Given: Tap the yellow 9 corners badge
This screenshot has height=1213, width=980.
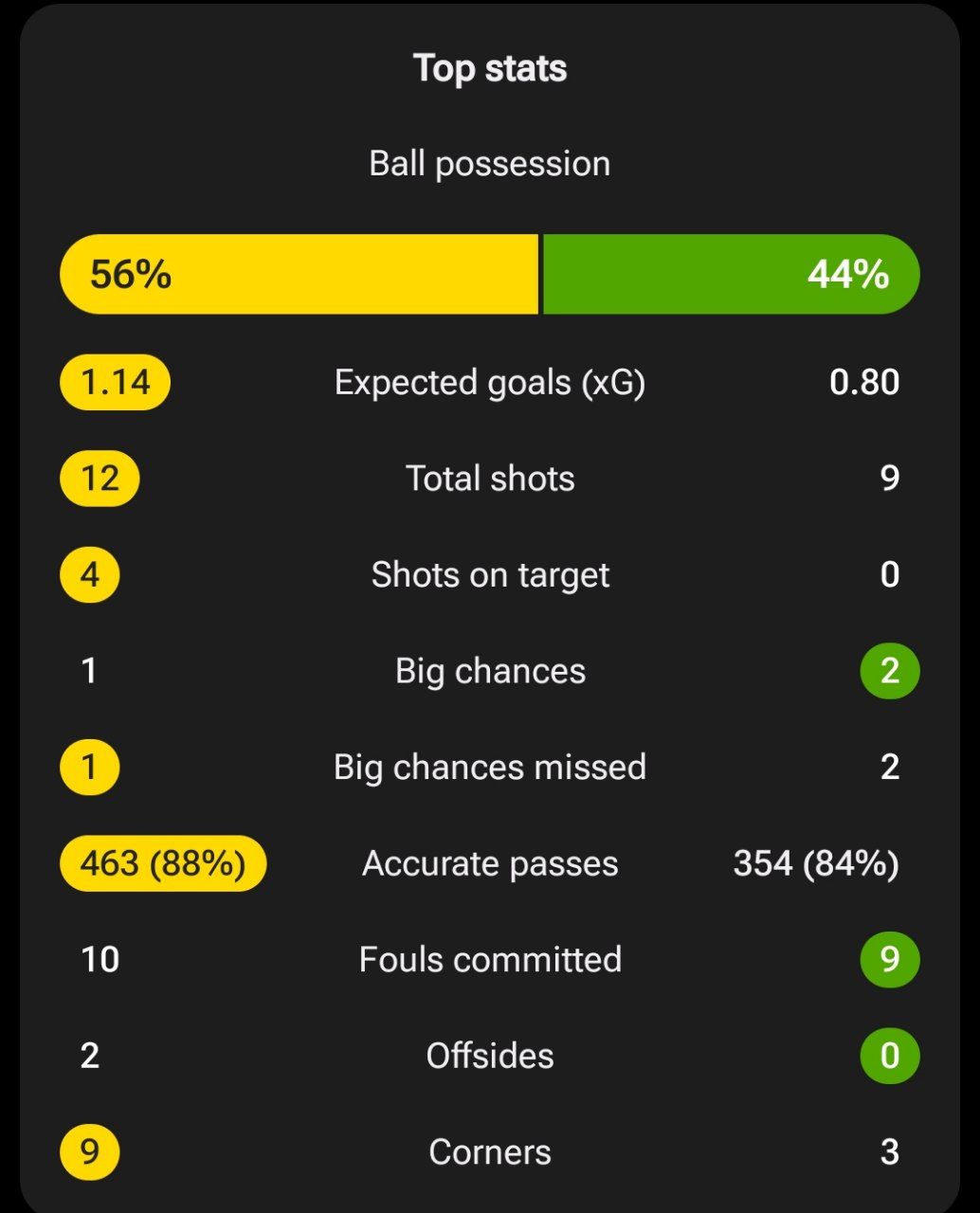Looking at the screenshot, I should [x=90, y=1151].
